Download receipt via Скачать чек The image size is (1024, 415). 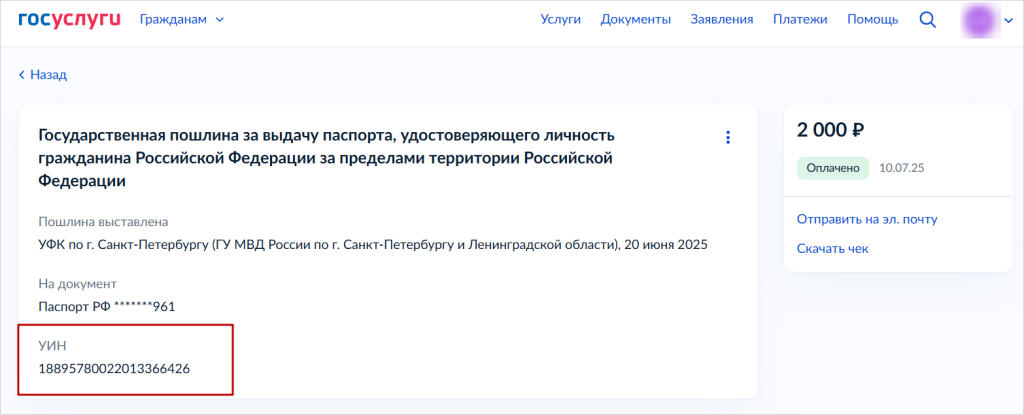[x=832, y=248]
